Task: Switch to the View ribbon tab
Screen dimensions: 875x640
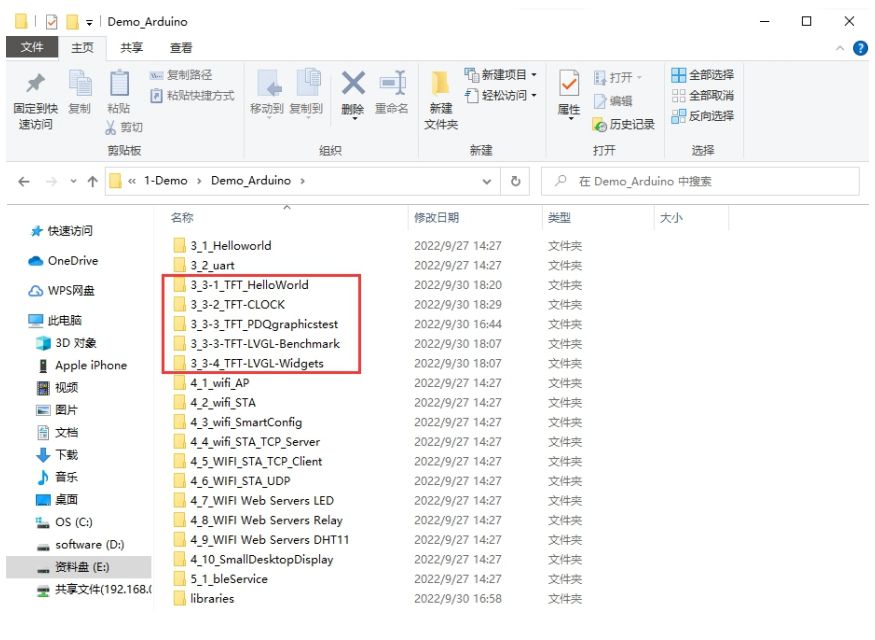Action: (x=181, y=47)
